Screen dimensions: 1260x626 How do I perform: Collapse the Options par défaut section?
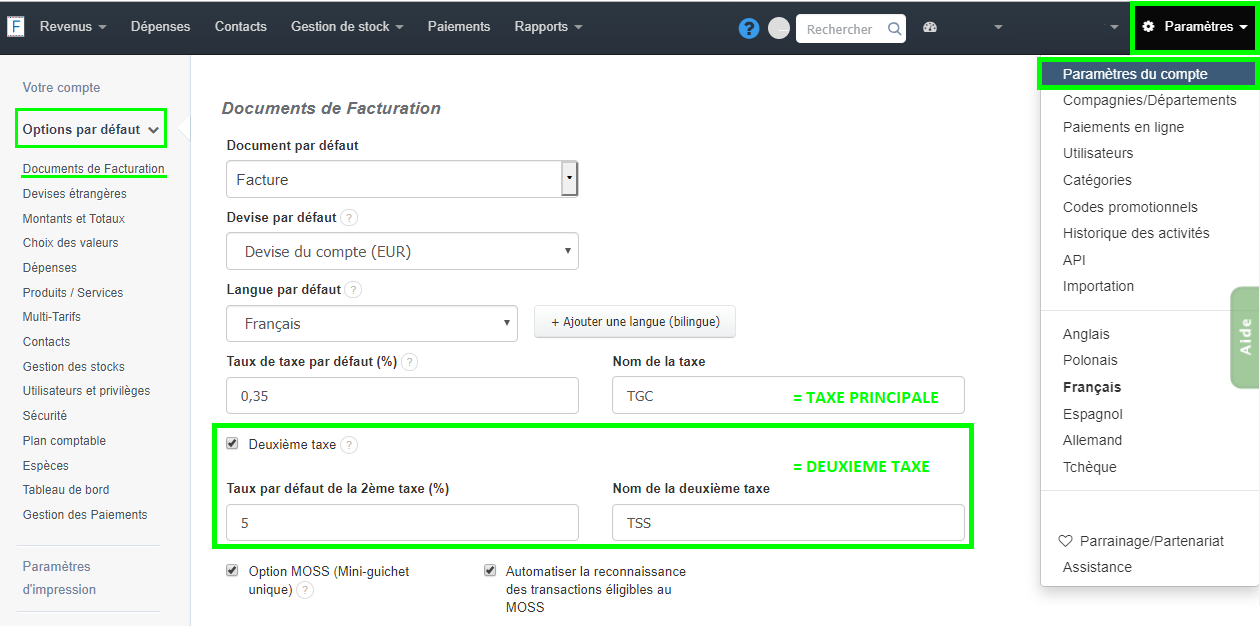click(90, 128)
